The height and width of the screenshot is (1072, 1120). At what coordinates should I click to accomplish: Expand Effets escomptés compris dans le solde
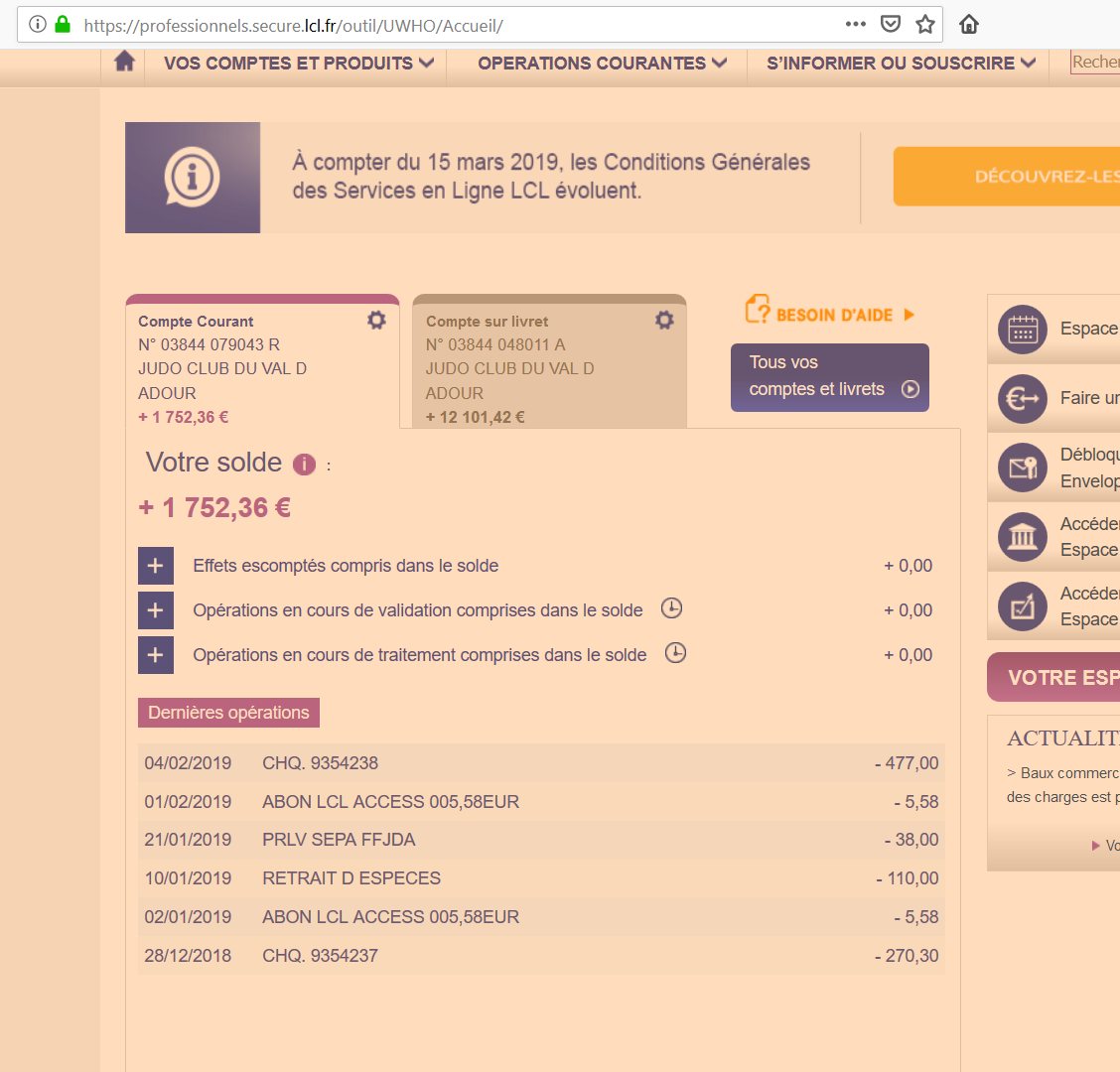coord(156,566)
